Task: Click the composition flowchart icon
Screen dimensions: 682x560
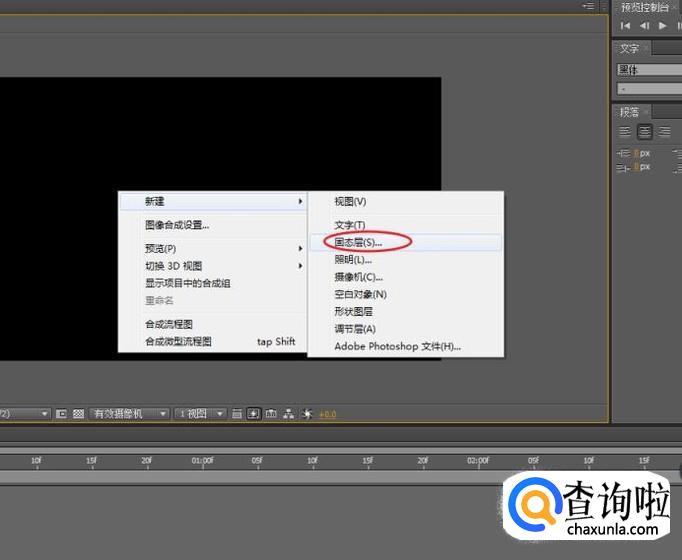Action: pyautogui.click(x=289, y=413)
